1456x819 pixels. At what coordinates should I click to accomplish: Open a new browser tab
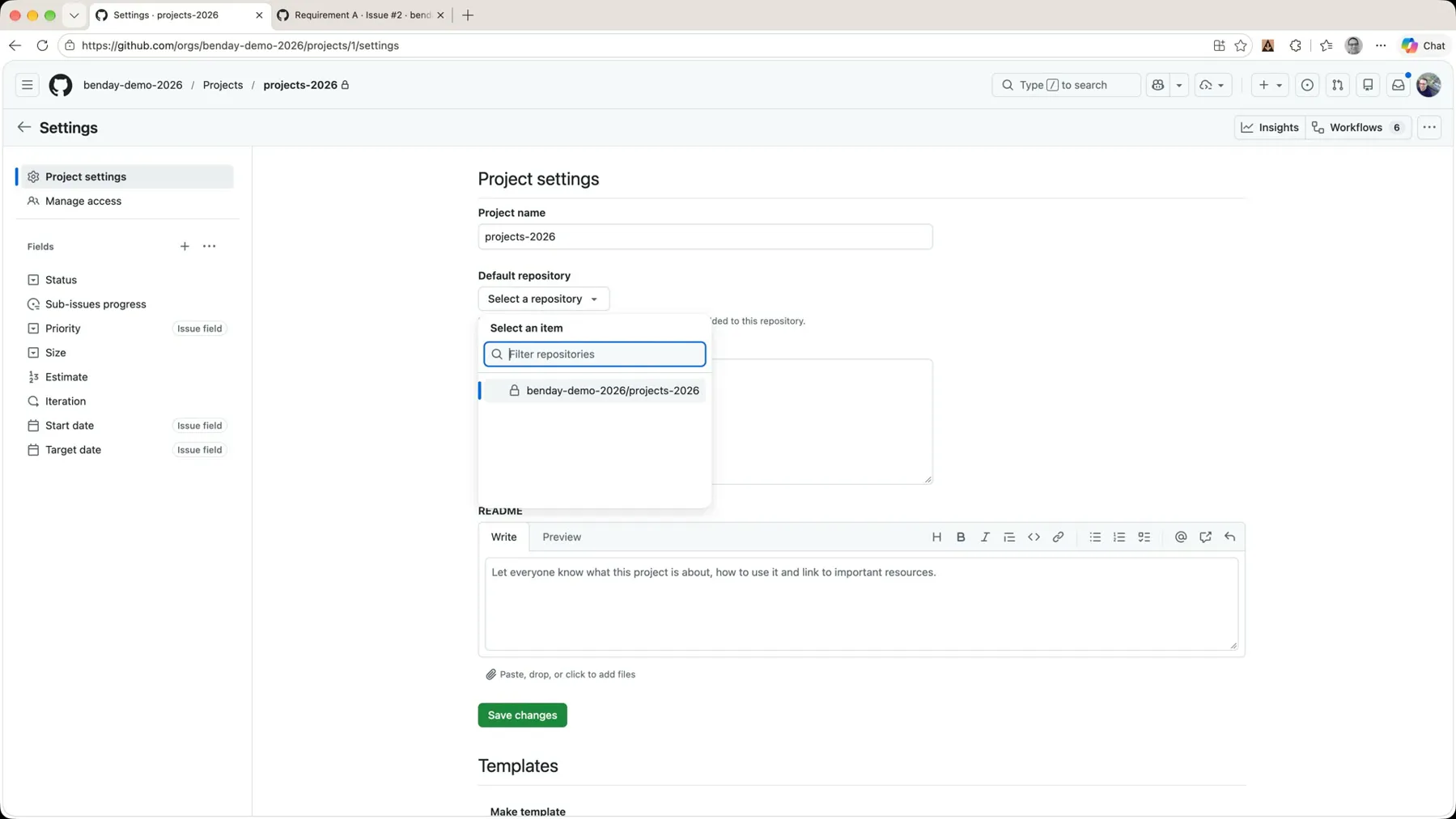pyautogui.click(x=468, y=15)
